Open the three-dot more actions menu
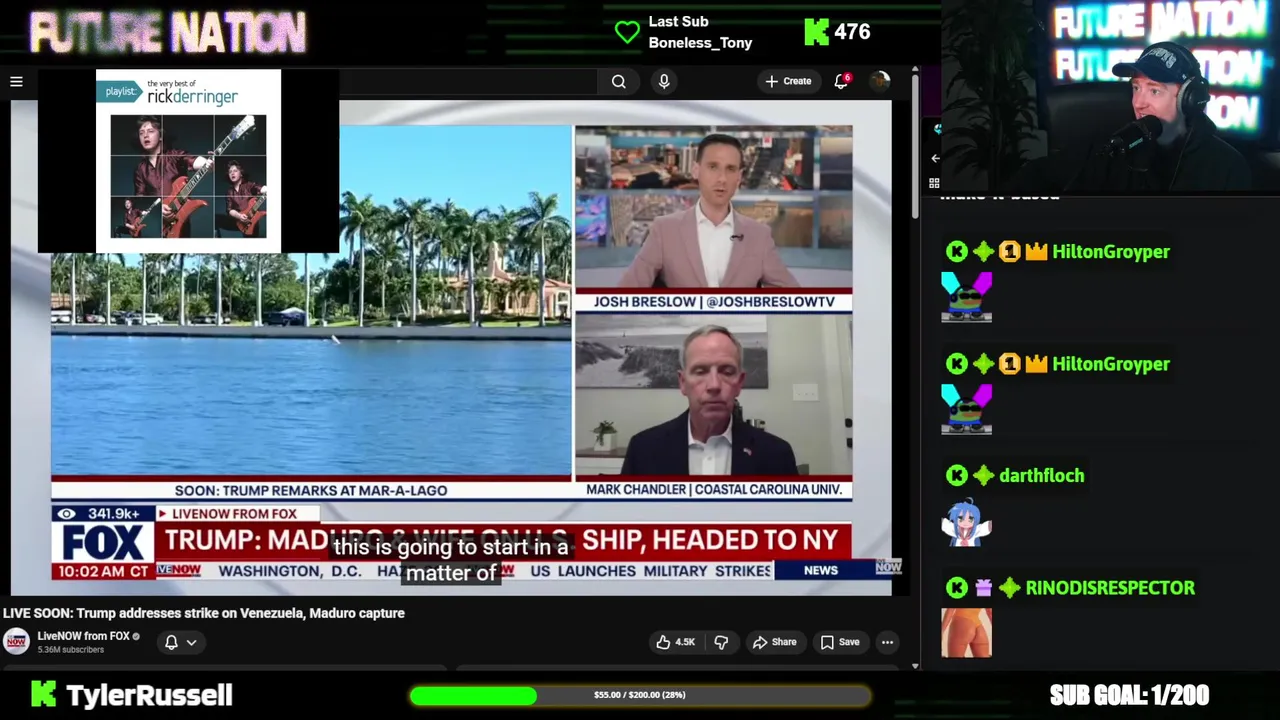Viewport: 1280px width, 720px height. [887, 642]
